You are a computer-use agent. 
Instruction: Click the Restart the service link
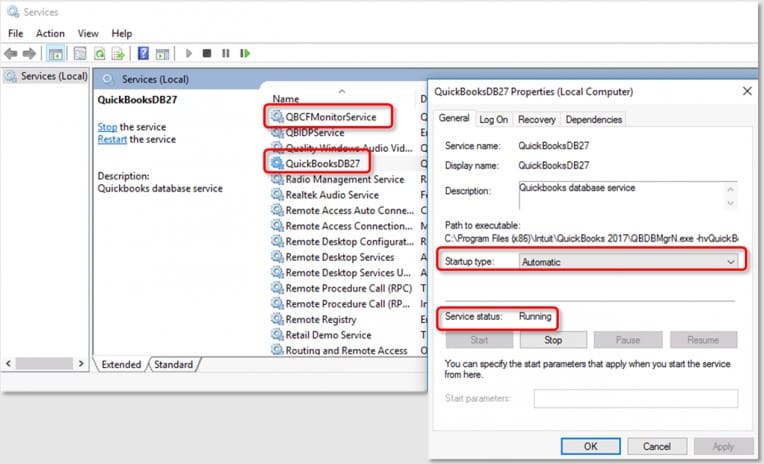click(x=112, y=139)
